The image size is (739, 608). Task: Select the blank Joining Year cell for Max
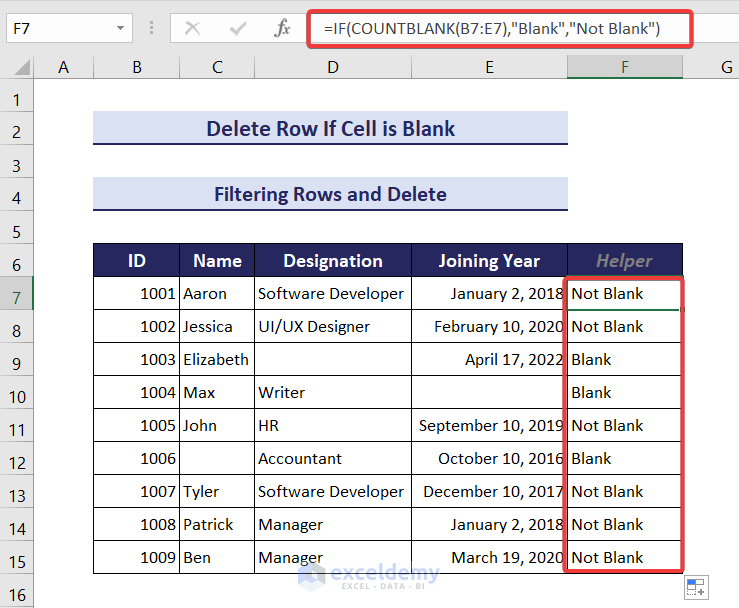(x=489, y=392)
